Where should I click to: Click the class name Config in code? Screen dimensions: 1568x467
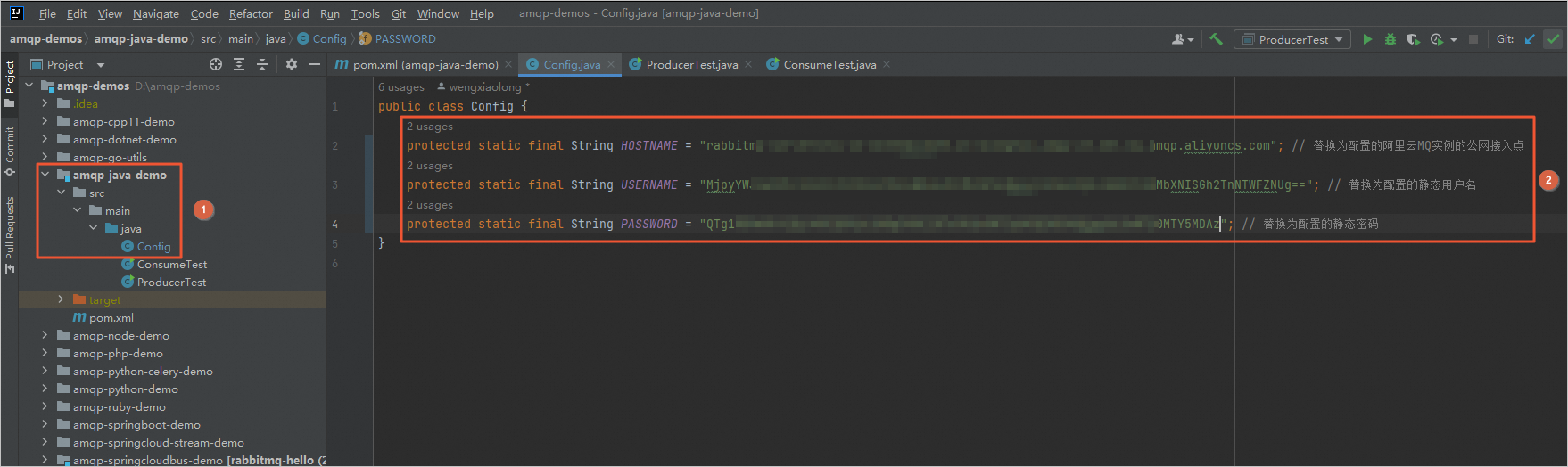pyautogui.click(x=492, y=106)
